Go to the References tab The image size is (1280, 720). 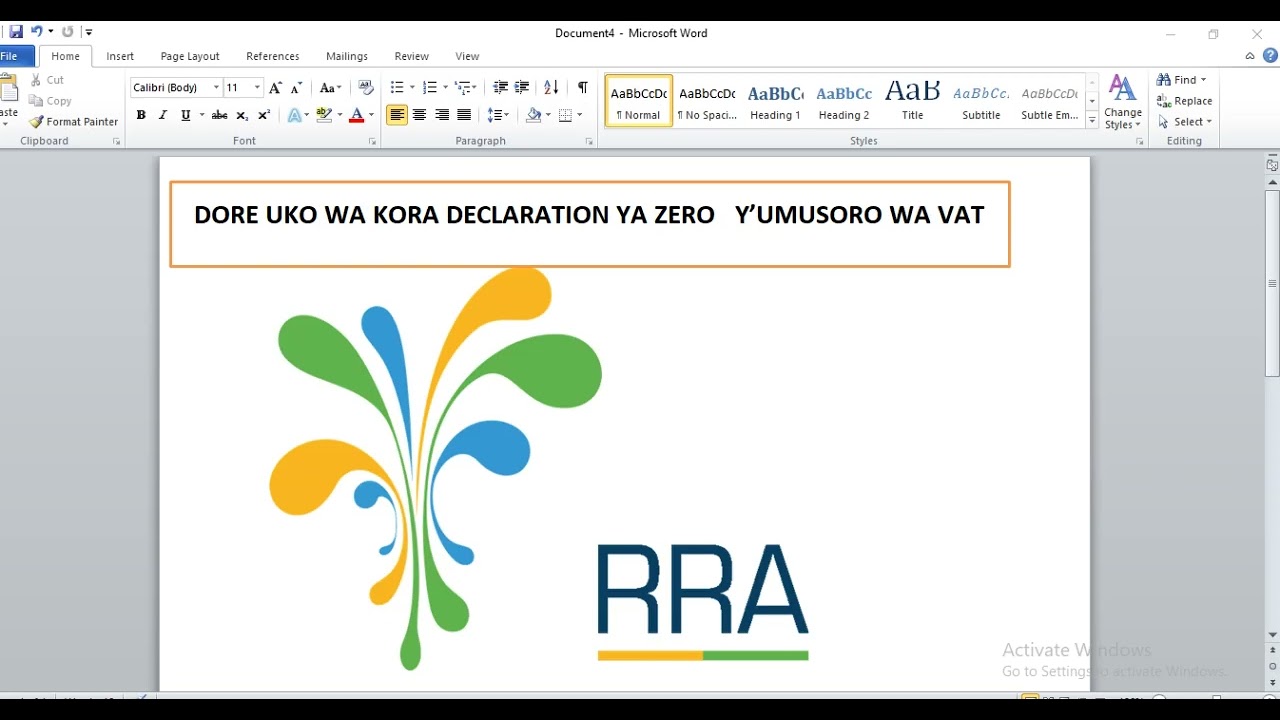click(273, 57)
